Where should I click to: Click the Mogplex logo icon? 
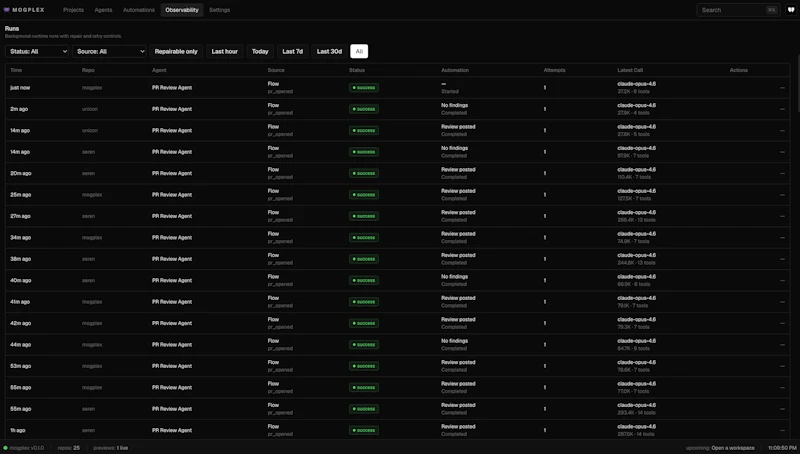pos(7,10)
